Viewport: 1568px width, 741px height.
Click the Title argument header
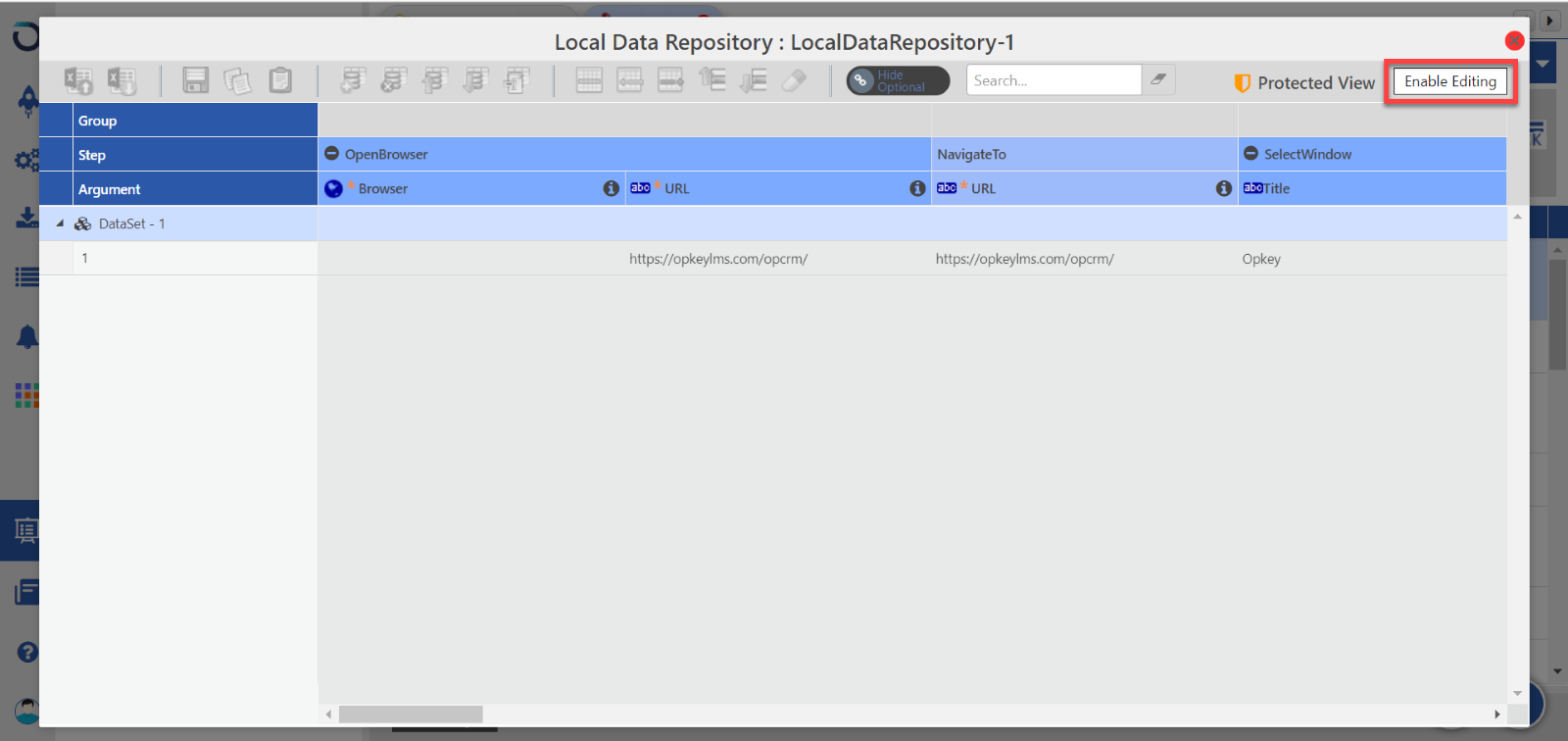(1372, 188)
